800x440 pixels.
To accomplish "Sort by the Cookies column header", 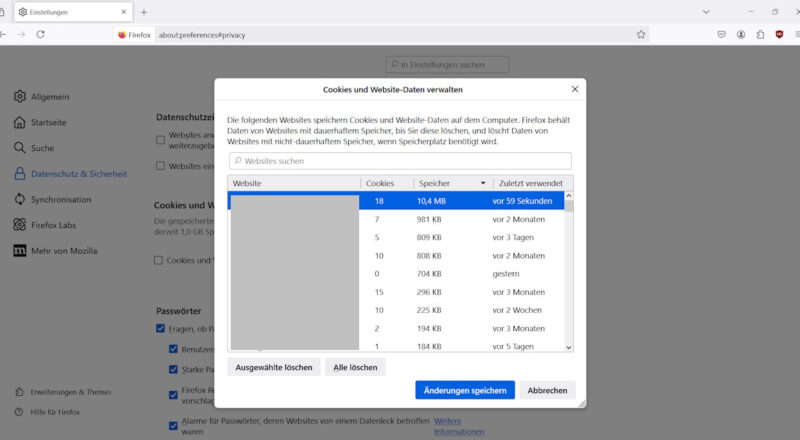I will click(387, 183).
